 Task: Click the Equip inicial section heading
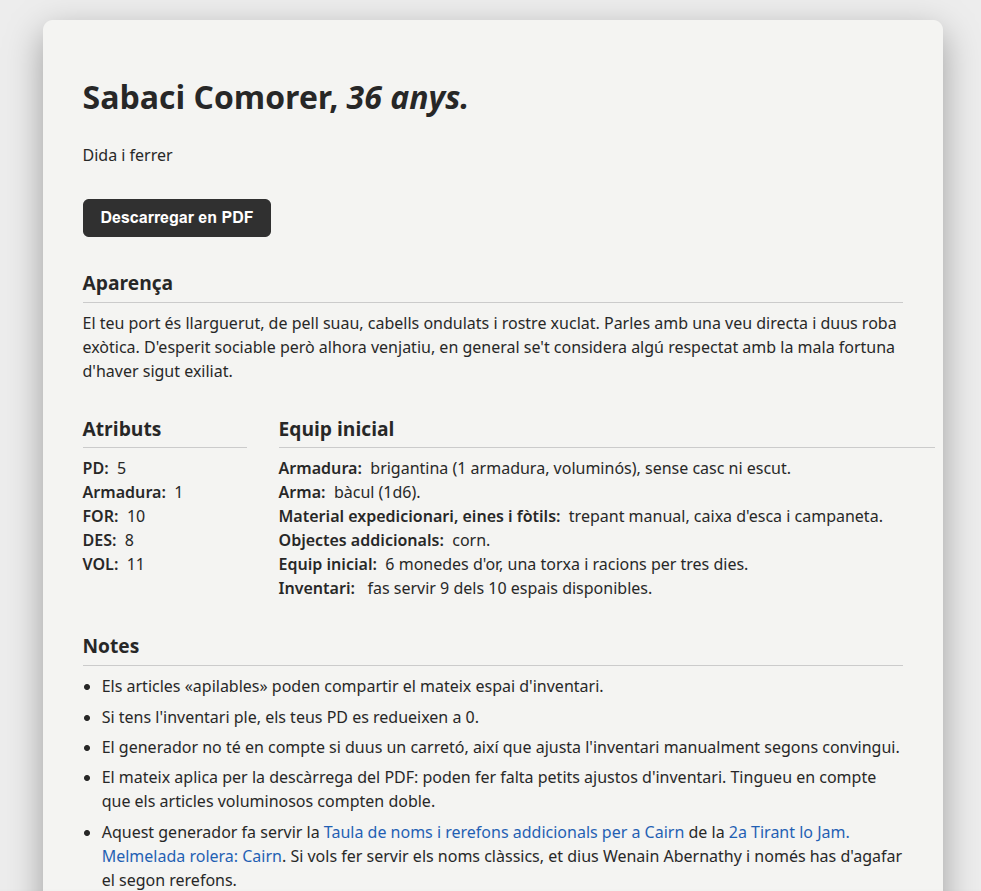336,429
